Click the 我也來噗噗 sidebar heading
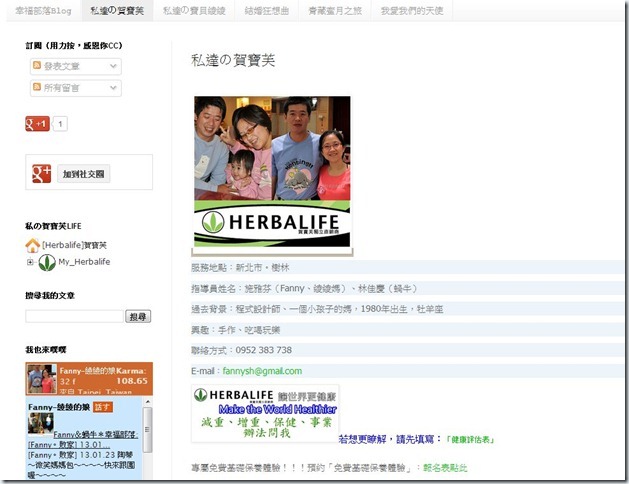Screen dimensions: 629x484 [x=46, y=350]
